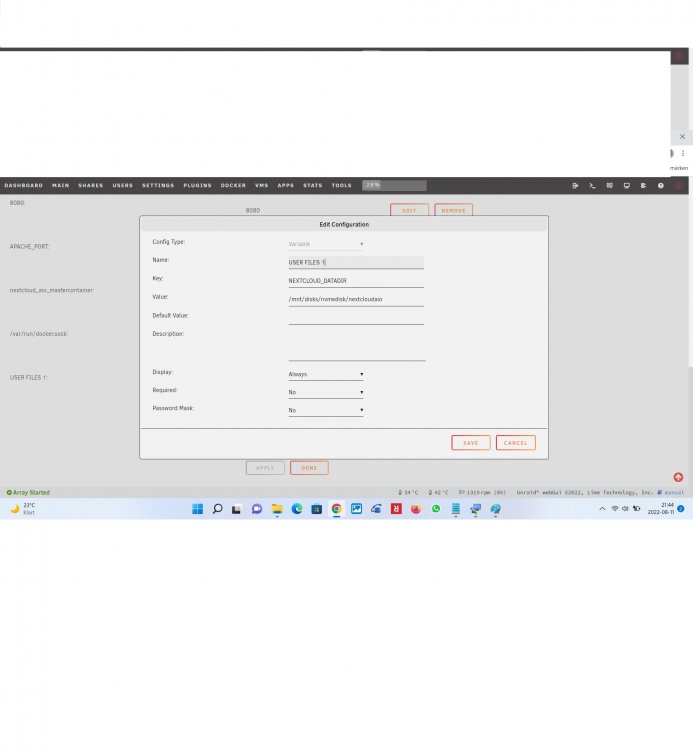The image size is (693, 750).
Task: Open Microsoft Store from the taskbar
Action: click(x=317, y=509)
